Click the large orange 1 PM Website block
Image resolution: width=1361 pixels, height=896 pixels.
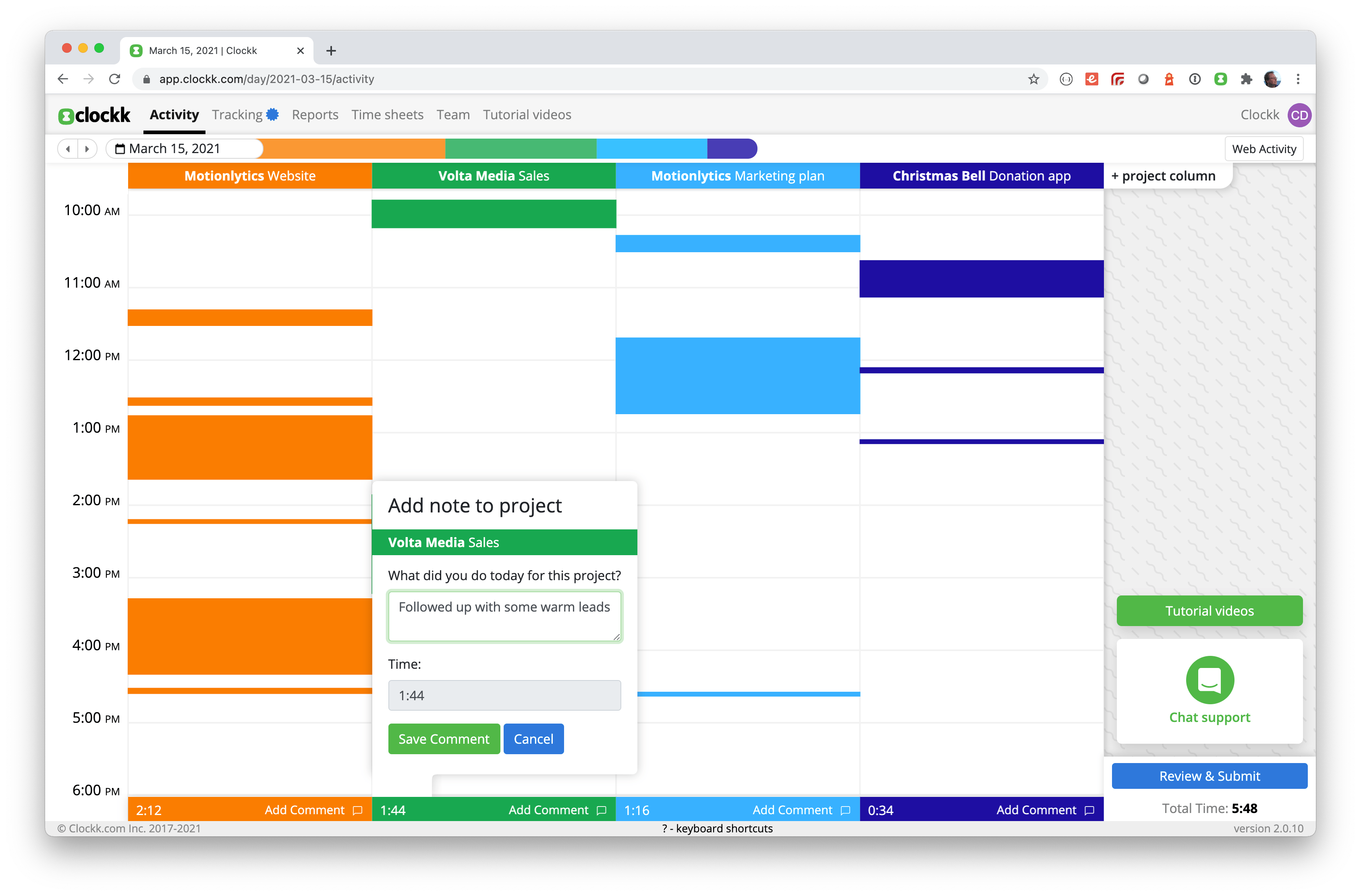pos(250,447)
